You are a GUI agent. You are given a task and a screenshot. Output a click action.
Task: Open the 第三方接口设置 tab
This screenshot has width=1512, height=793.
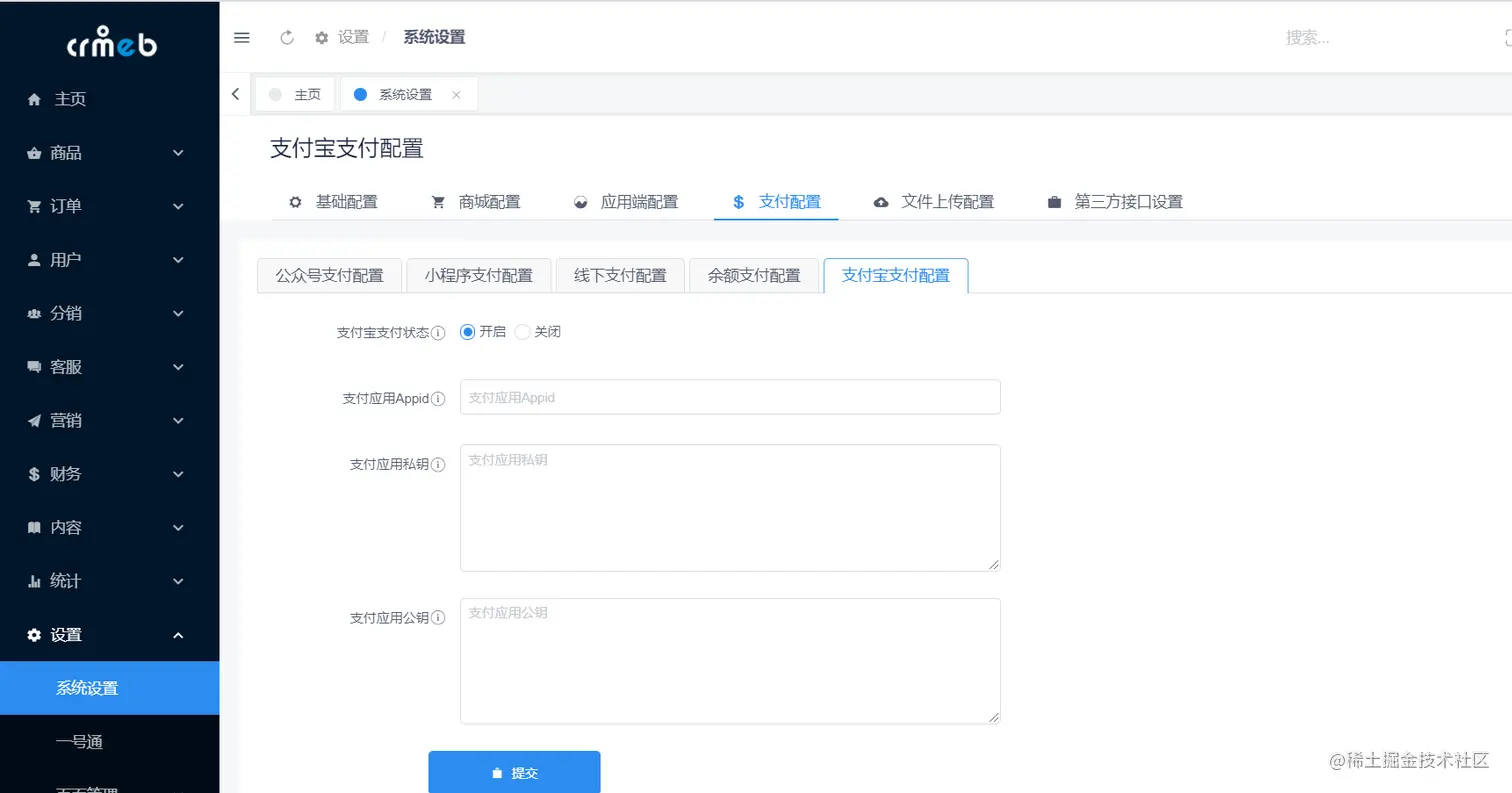[1115, 202]
